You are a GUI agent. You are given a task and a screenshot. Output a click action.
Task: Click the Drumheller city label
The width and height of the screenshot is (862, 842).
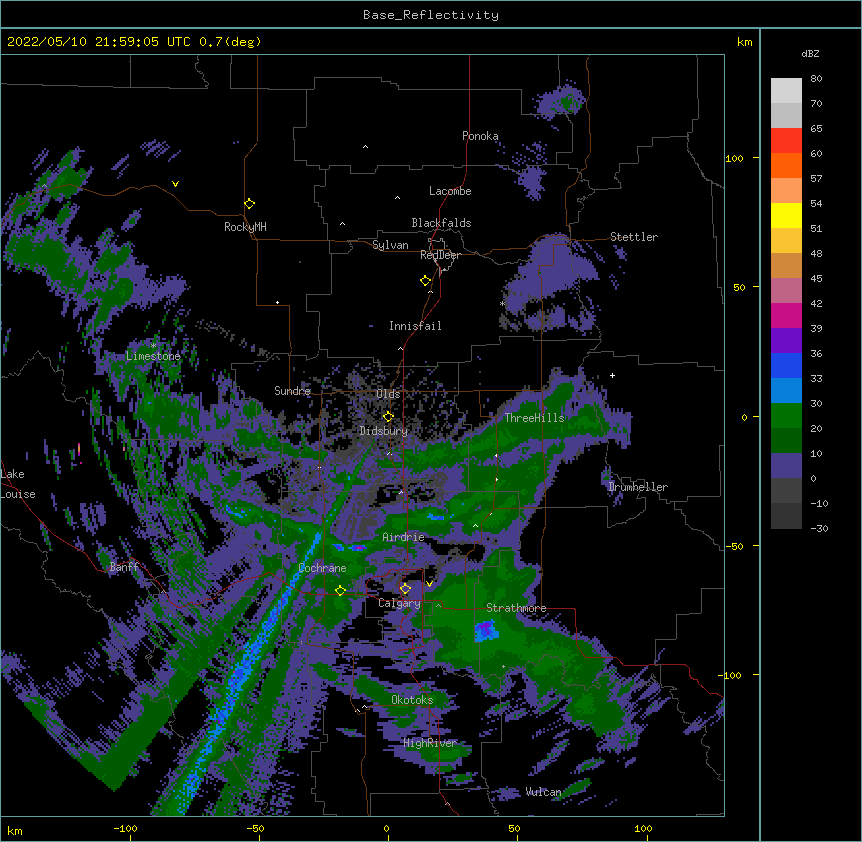pos(638,487)
